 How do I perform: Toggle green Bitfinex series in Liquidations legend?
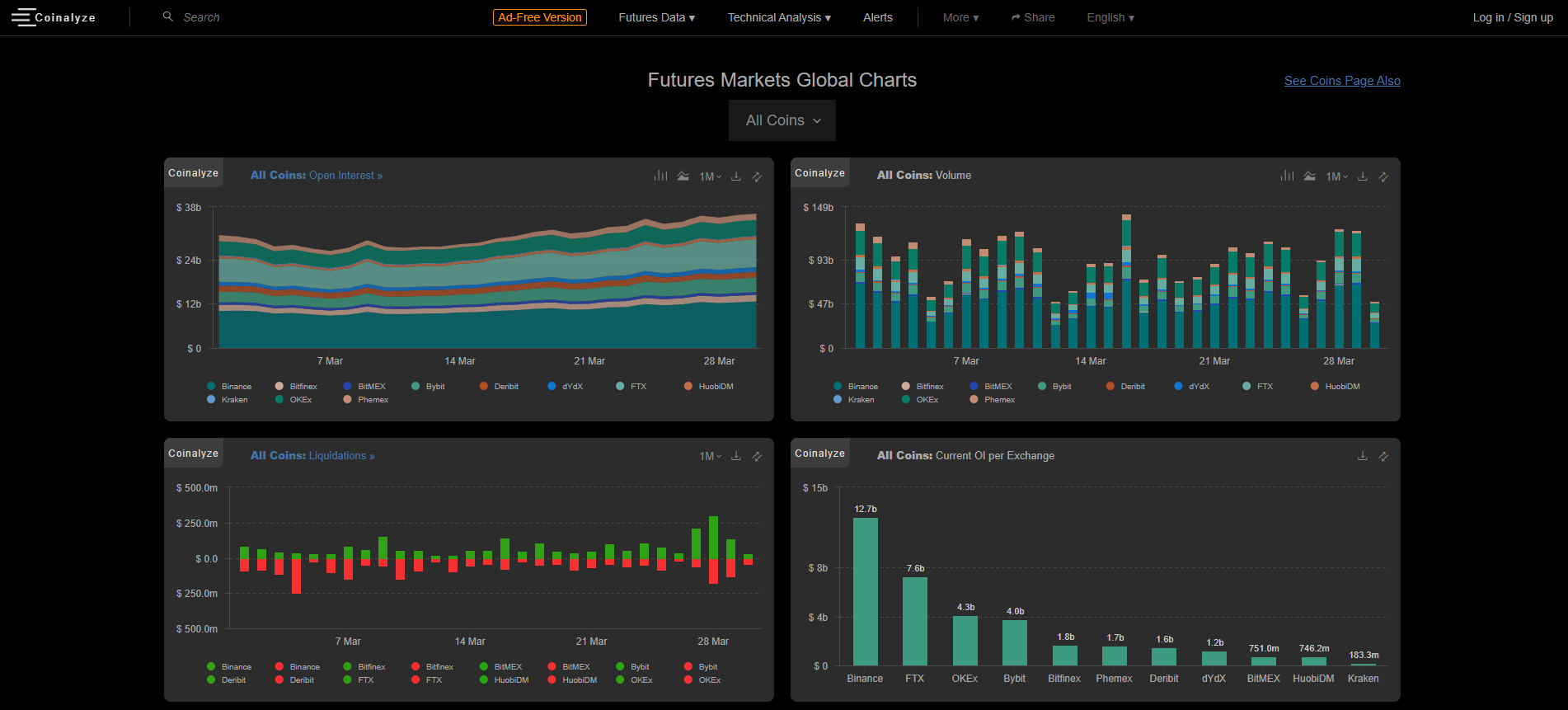click(364, 666)
